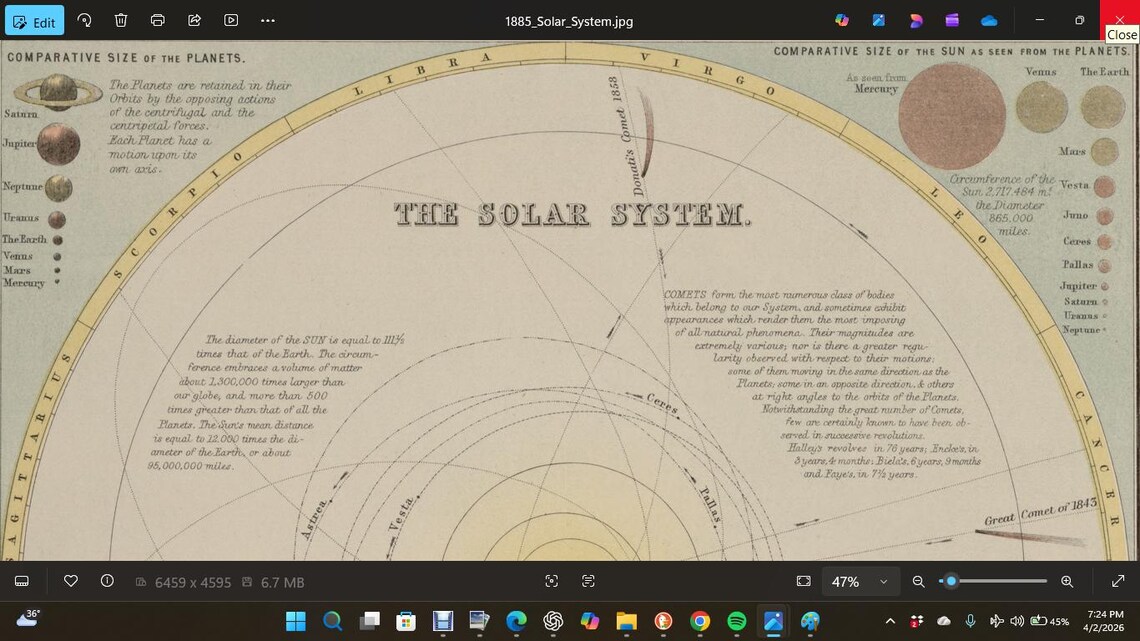This screenshot has height=641, width=1140.
Task: Rotate the image with the rotate icon
Action: coord(84,20)
